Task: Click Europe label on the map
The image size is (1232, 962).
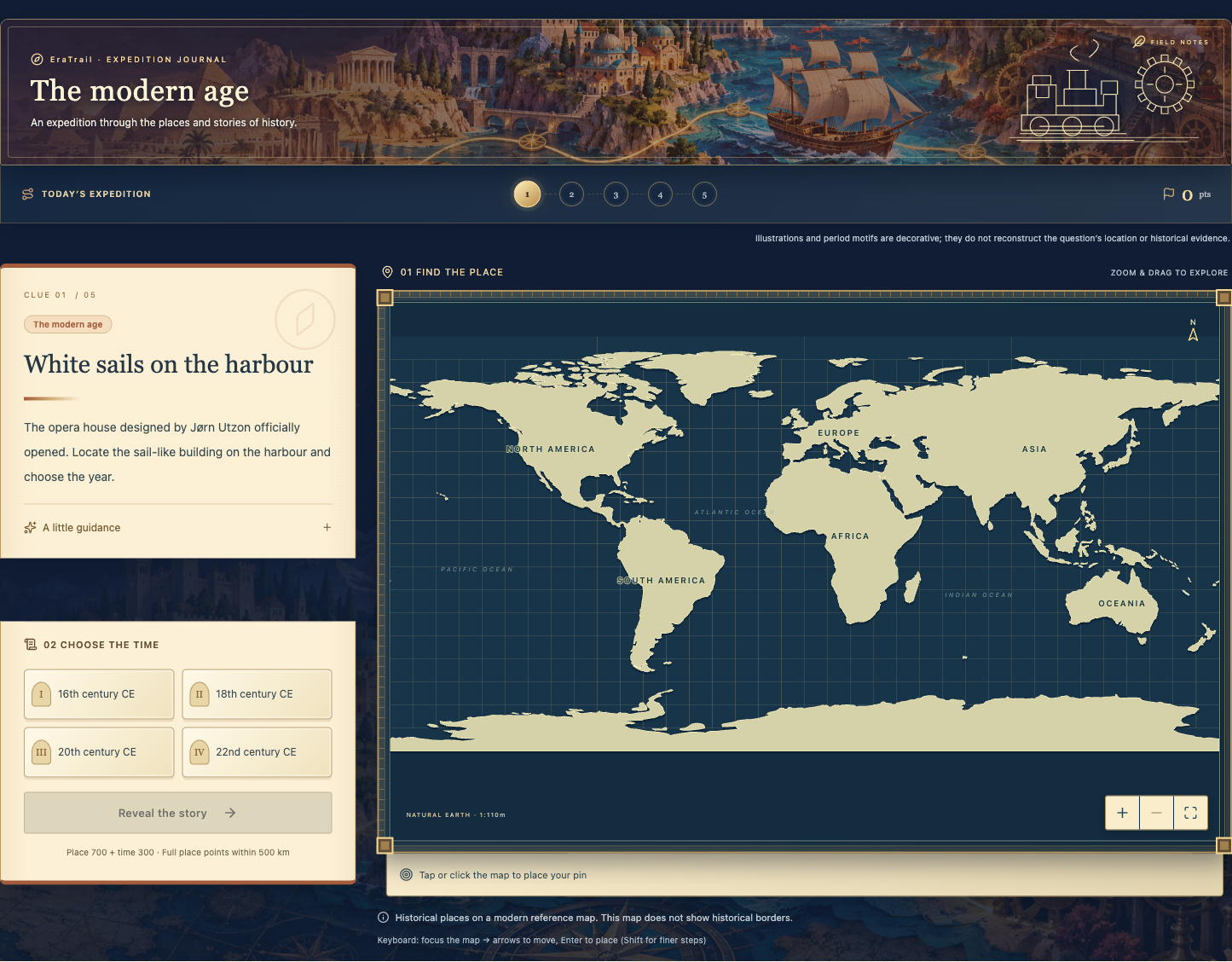Action: point(838,432)
